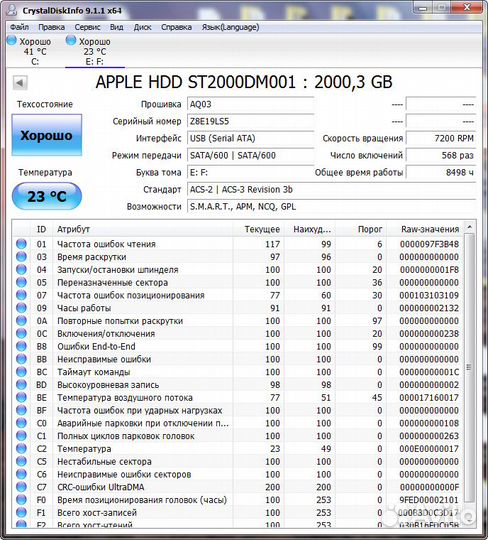Click scrollbar up arrow in attribute list
This screenshot has width=488, height=540.
469,227
